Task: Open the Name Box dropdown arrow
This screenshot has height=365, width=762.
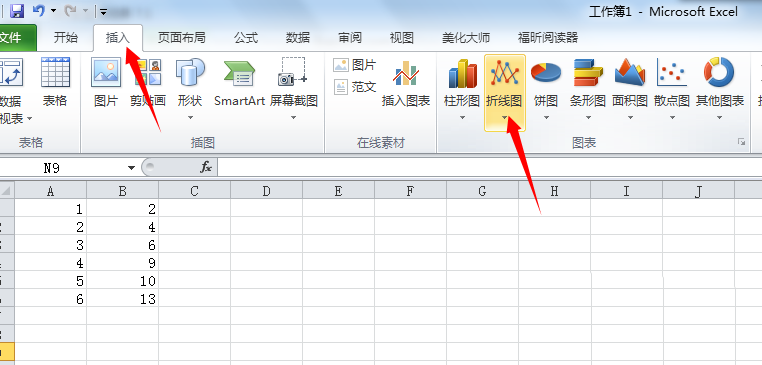Action: coord(131,168)
